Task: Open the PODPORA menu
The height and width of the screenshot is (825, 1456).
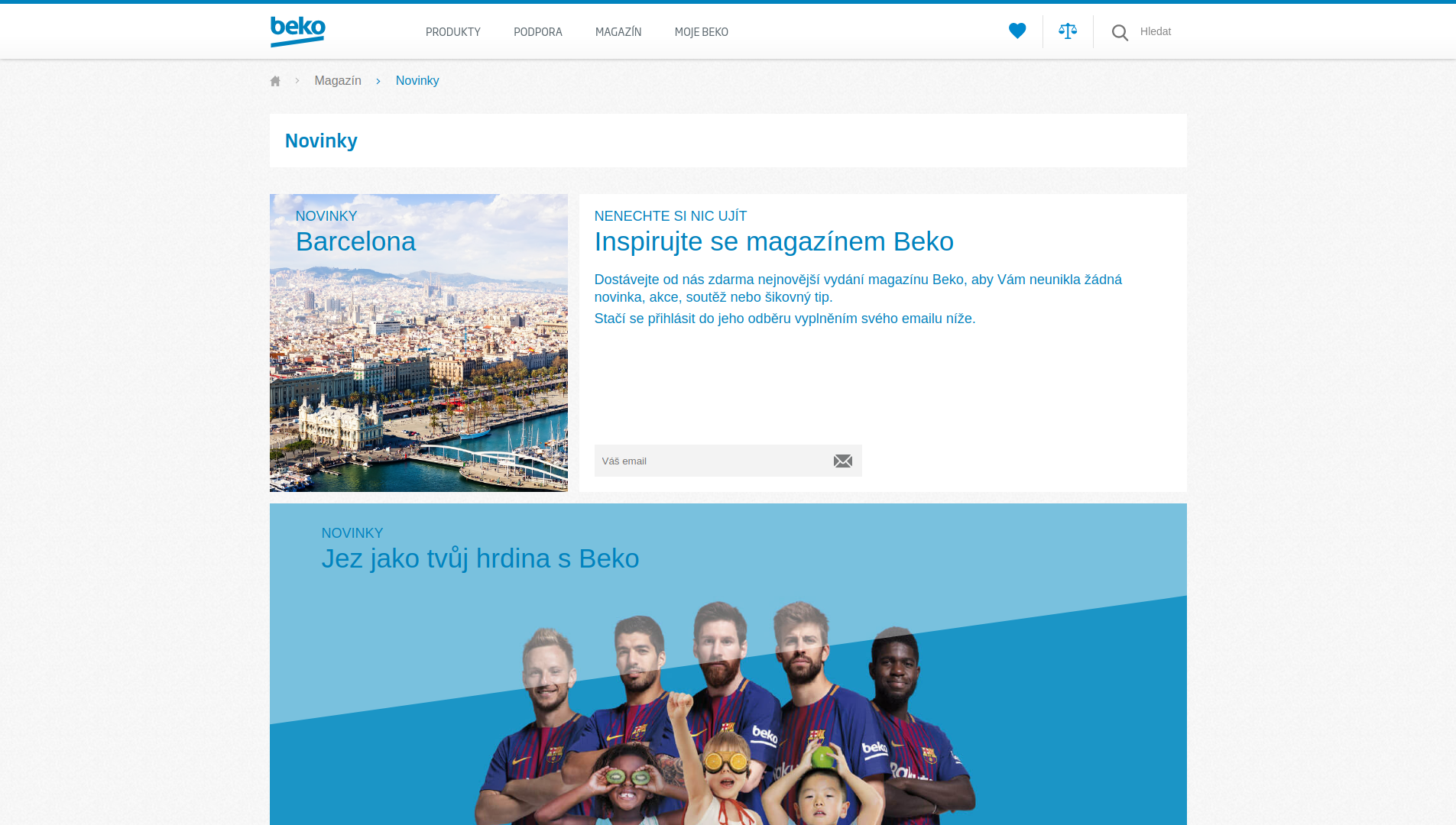Action: click(538, 32)
